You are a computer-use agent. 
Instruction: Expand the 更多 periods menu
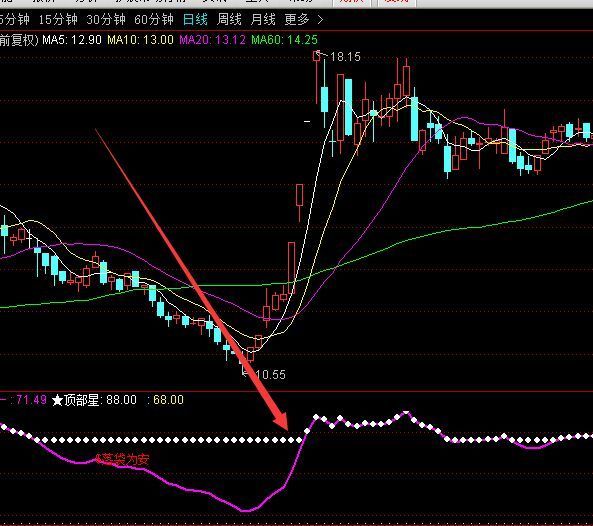click(x=297, y=19)
